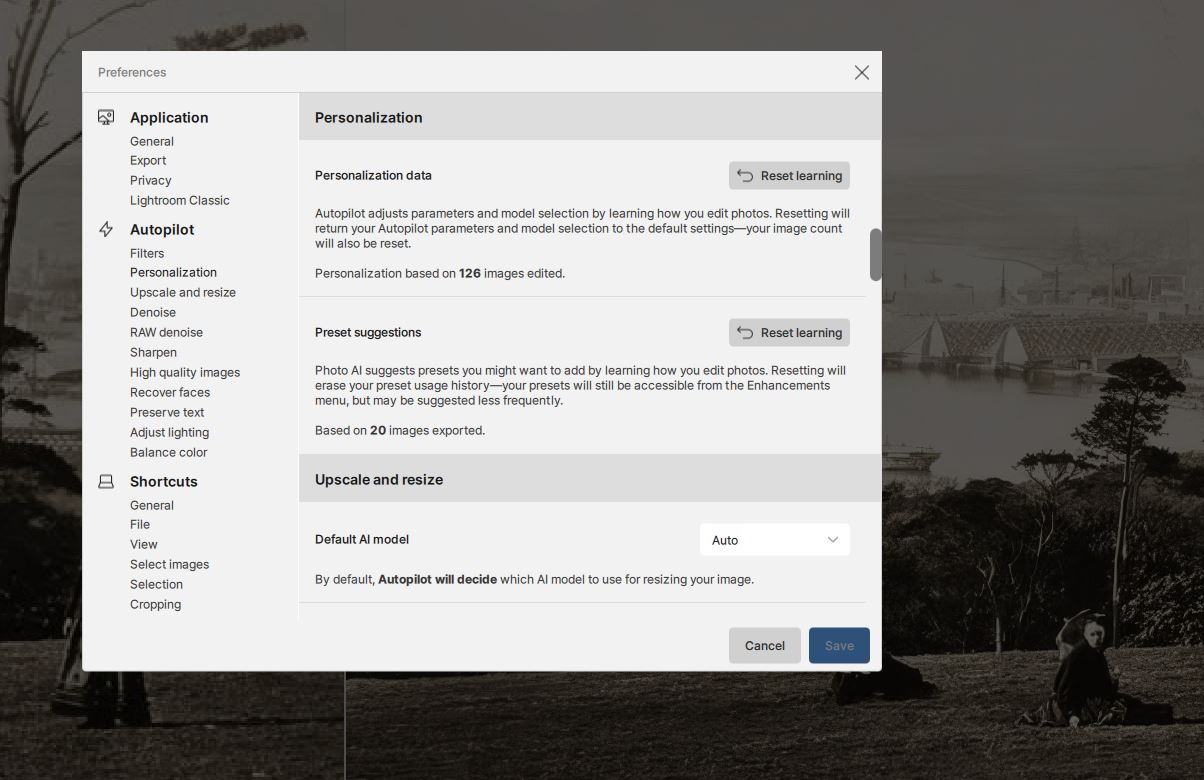
Task: Open RAW denoise settings
Action: (166, 332)
